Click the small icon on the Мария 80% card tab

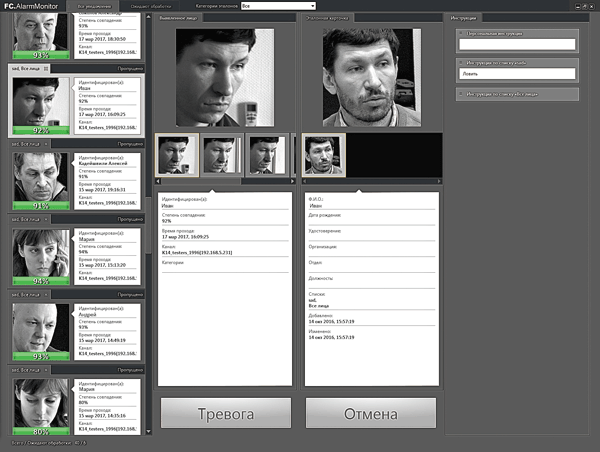46,370
